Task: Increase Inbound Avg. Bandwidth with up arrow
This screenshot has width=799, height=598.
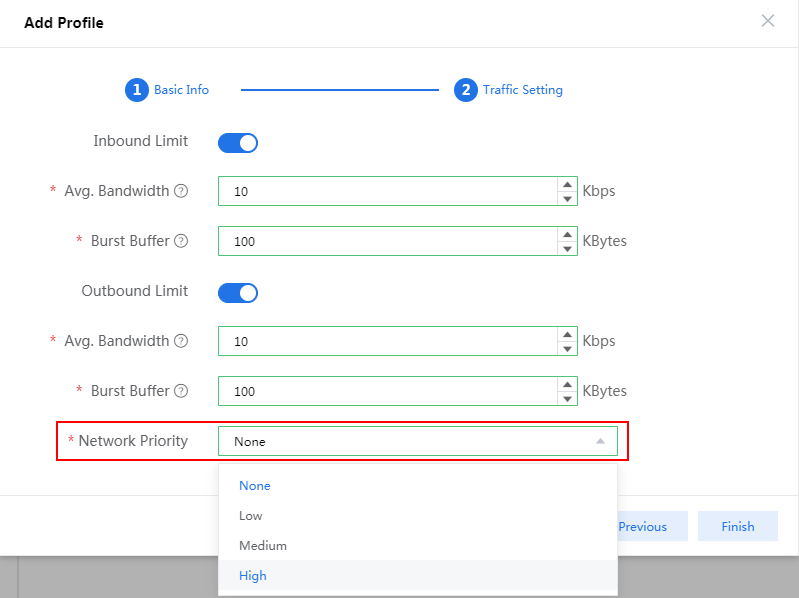Action: tap(568, 184)
